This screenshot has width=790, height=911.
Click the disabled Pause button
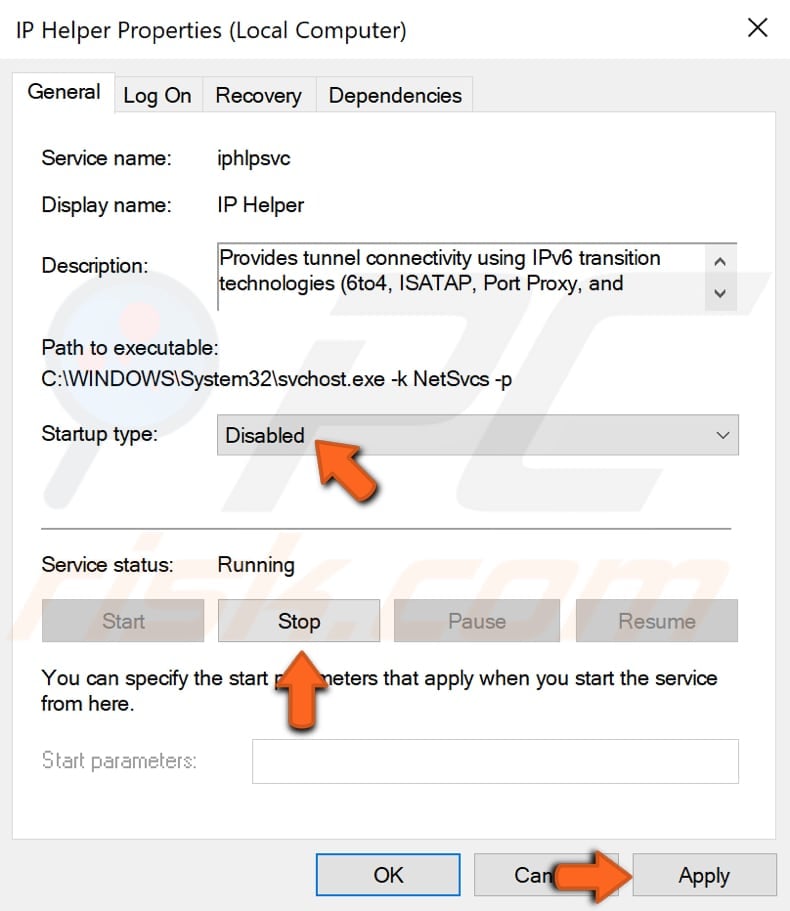pyautogui.click(x=477, y=621)
